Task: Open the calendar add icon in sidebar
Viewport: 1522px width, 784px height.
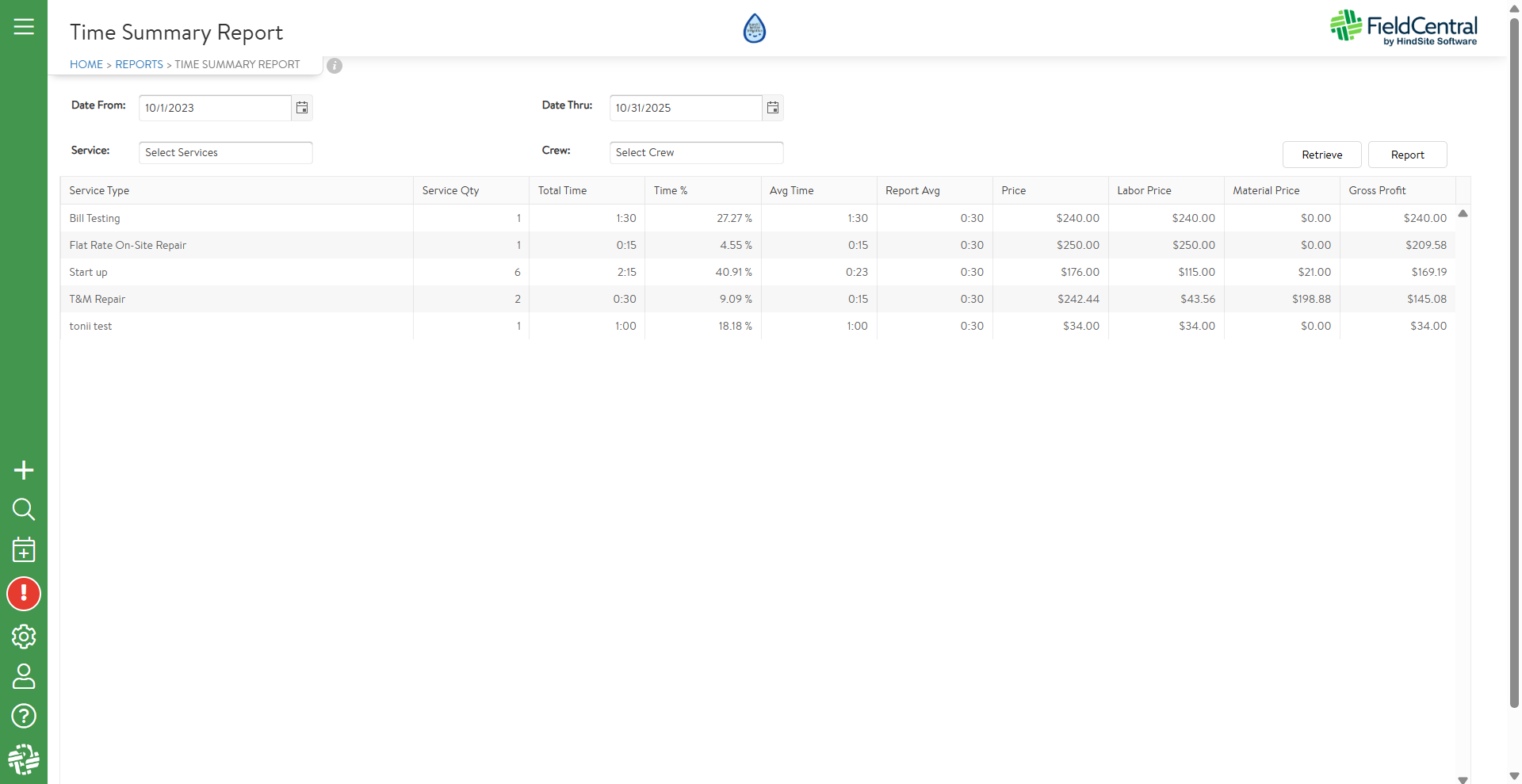Action: coord(24,549)
